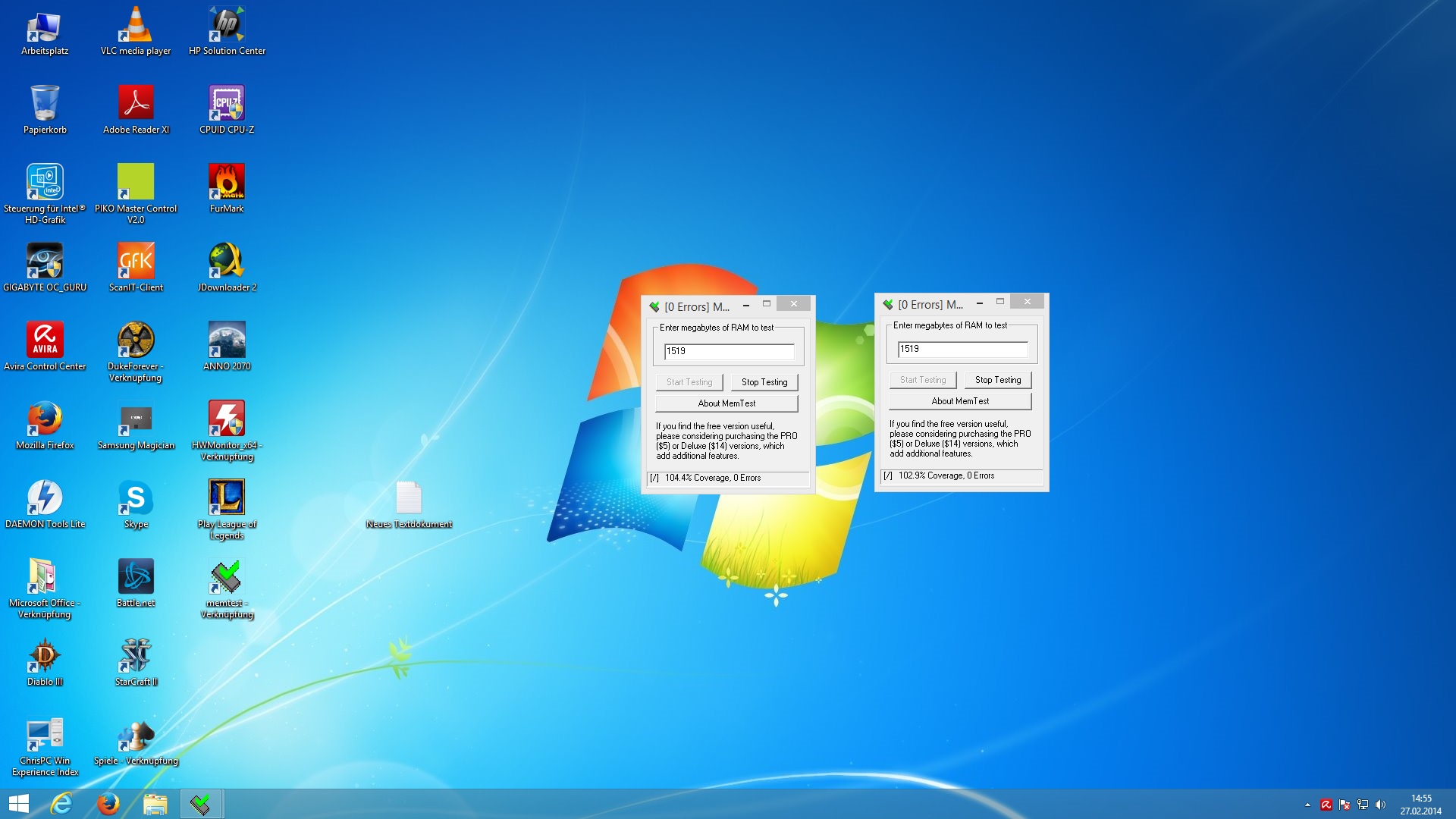Click the memtest shortcut desktop icon
This screenshot has width=1456, height=819.
pyautogui.click(x=227, y=577)
